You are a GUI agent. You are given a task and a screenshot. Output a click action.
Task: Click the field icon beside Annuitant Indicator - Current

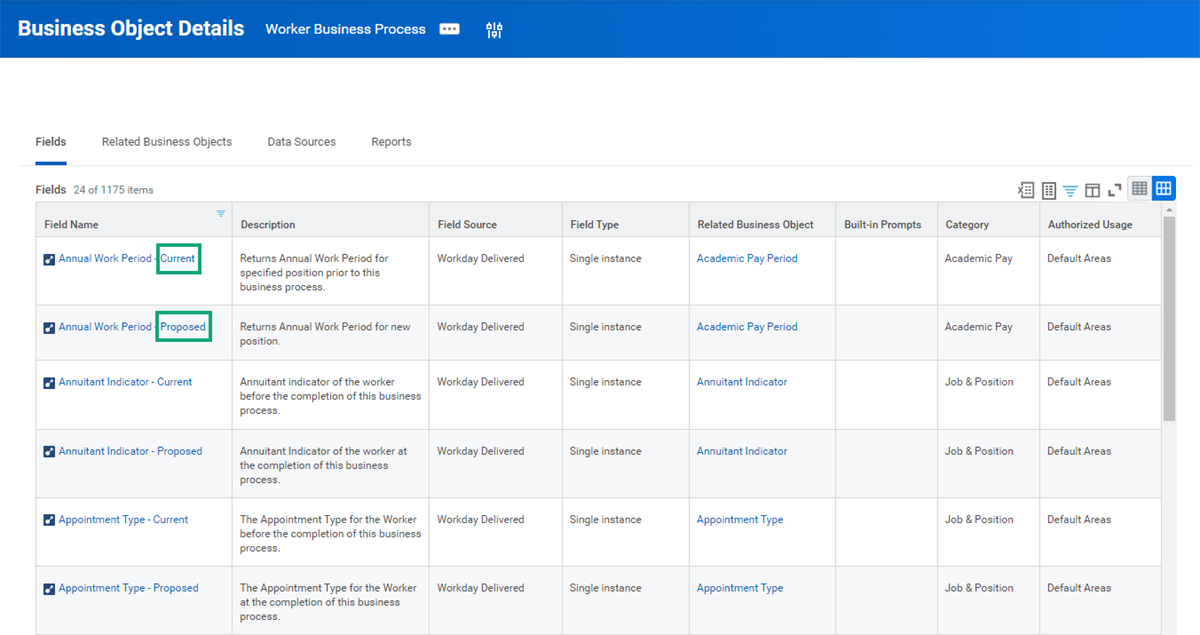point(50,383)
